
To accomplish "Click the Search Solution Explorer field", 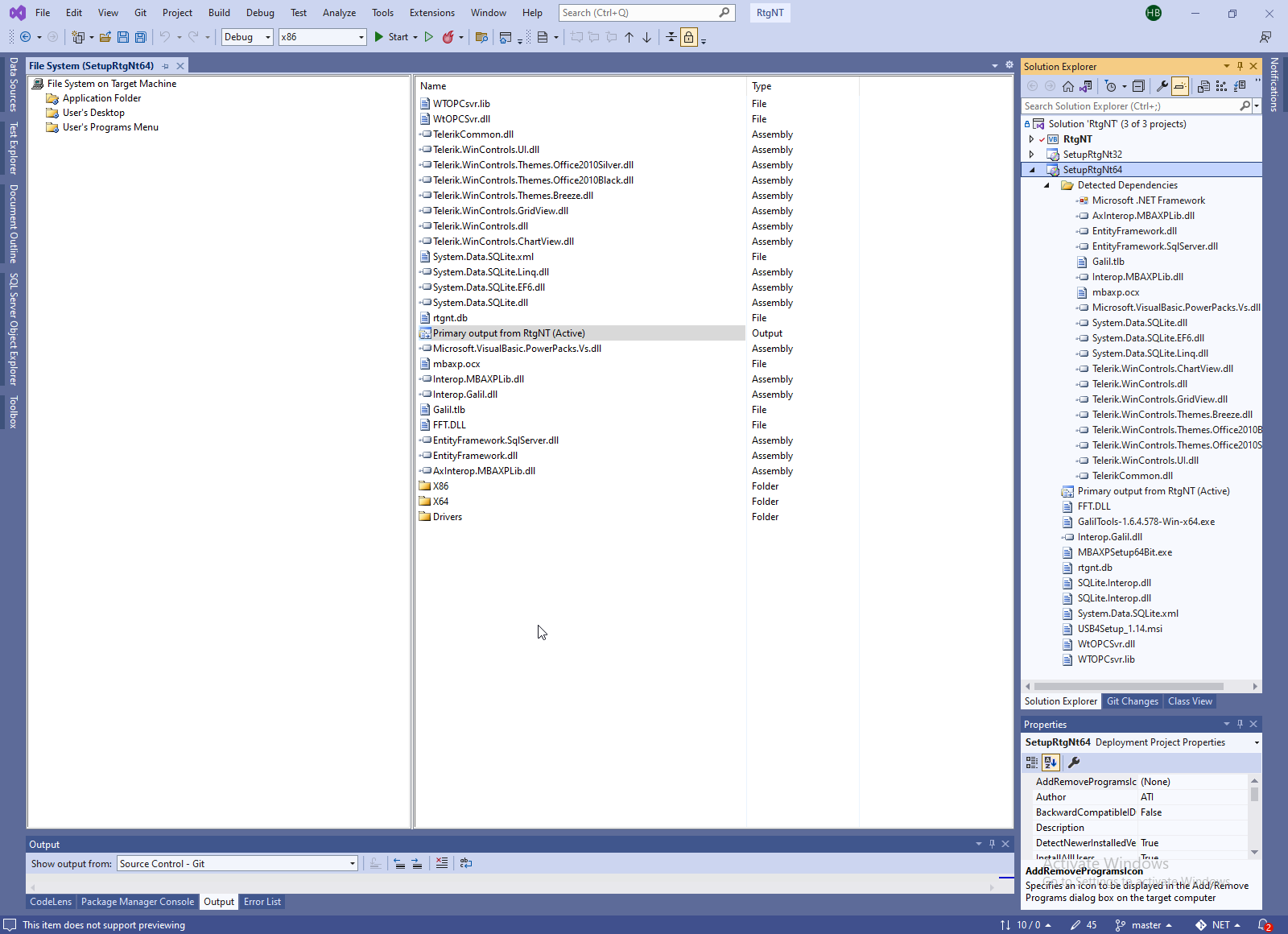I will pyautogui.click(x=1131, y=106).
